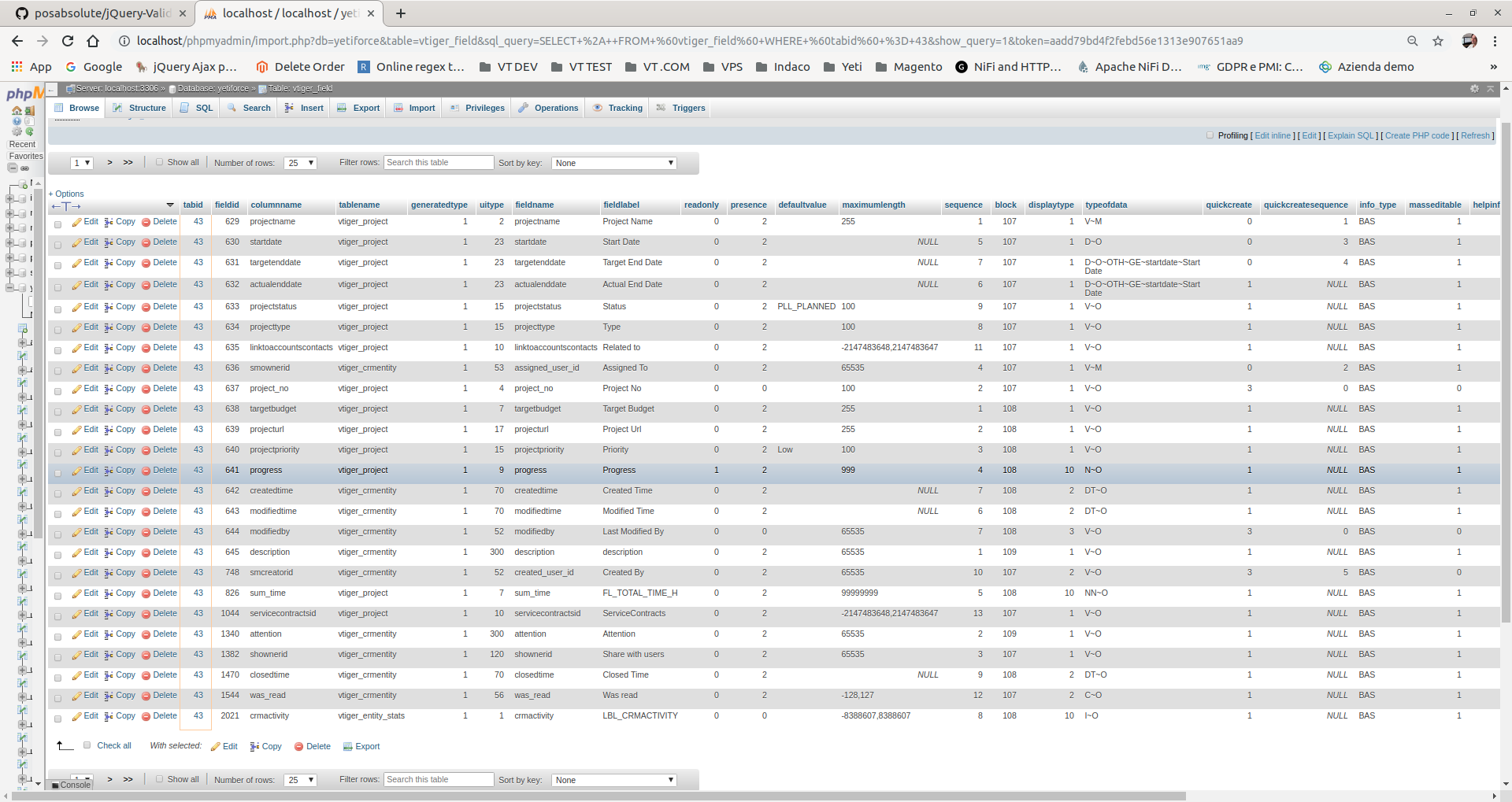The height and width of the screenshot is (802, 1512).
Task: Show more bookmarks with » chevron
Action: (x=1493, y=67)
